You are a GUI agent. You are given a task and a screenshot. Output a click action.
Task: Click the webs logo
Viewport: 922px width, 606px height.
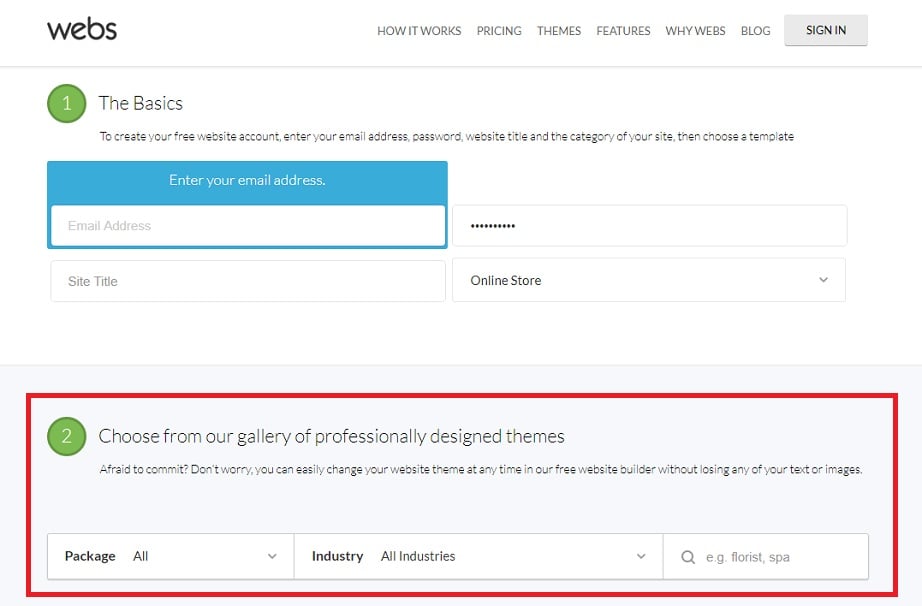pos(82,29)
